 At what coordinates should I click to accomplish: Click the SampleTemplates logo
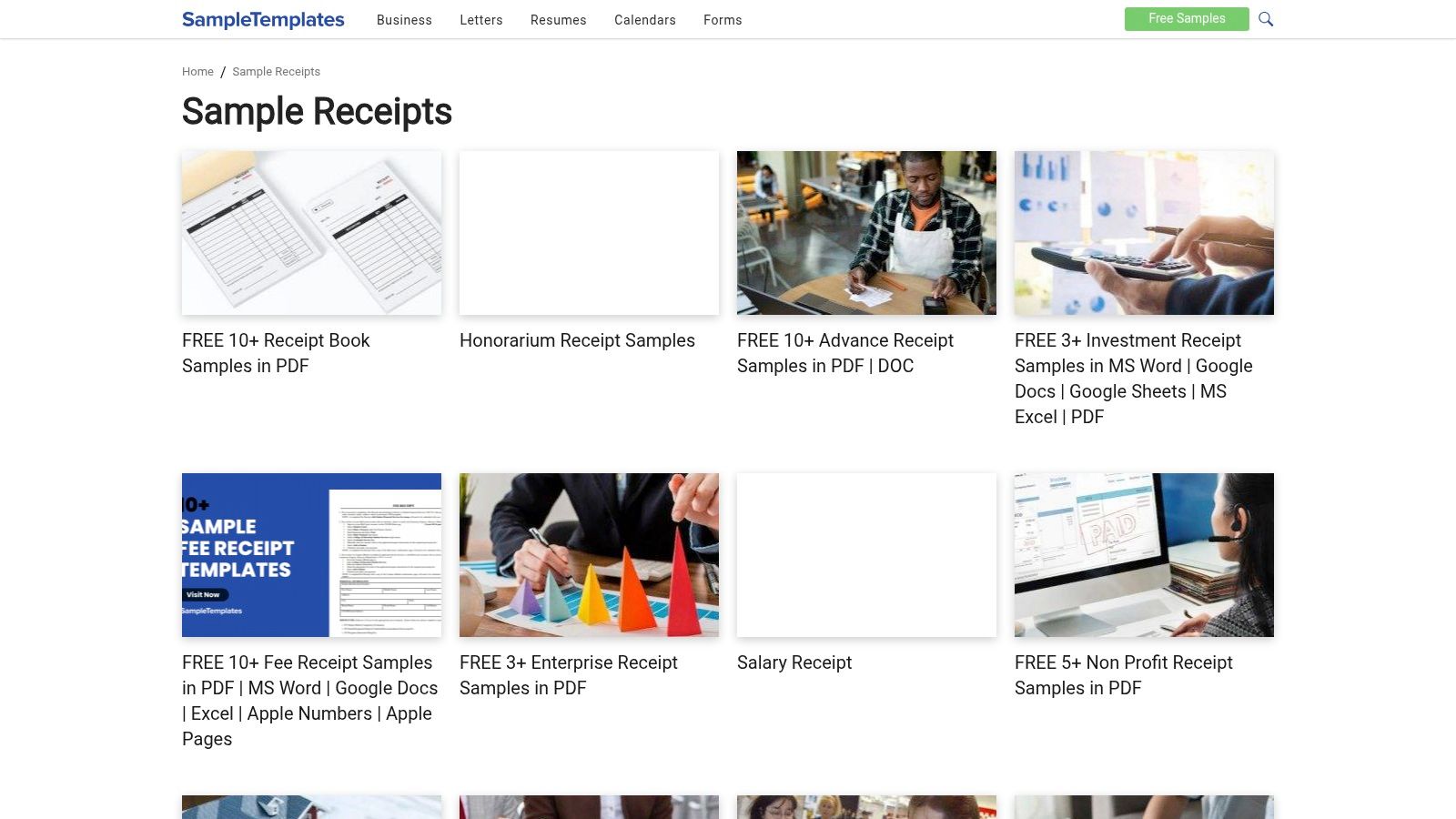click(x=263, y=19)
